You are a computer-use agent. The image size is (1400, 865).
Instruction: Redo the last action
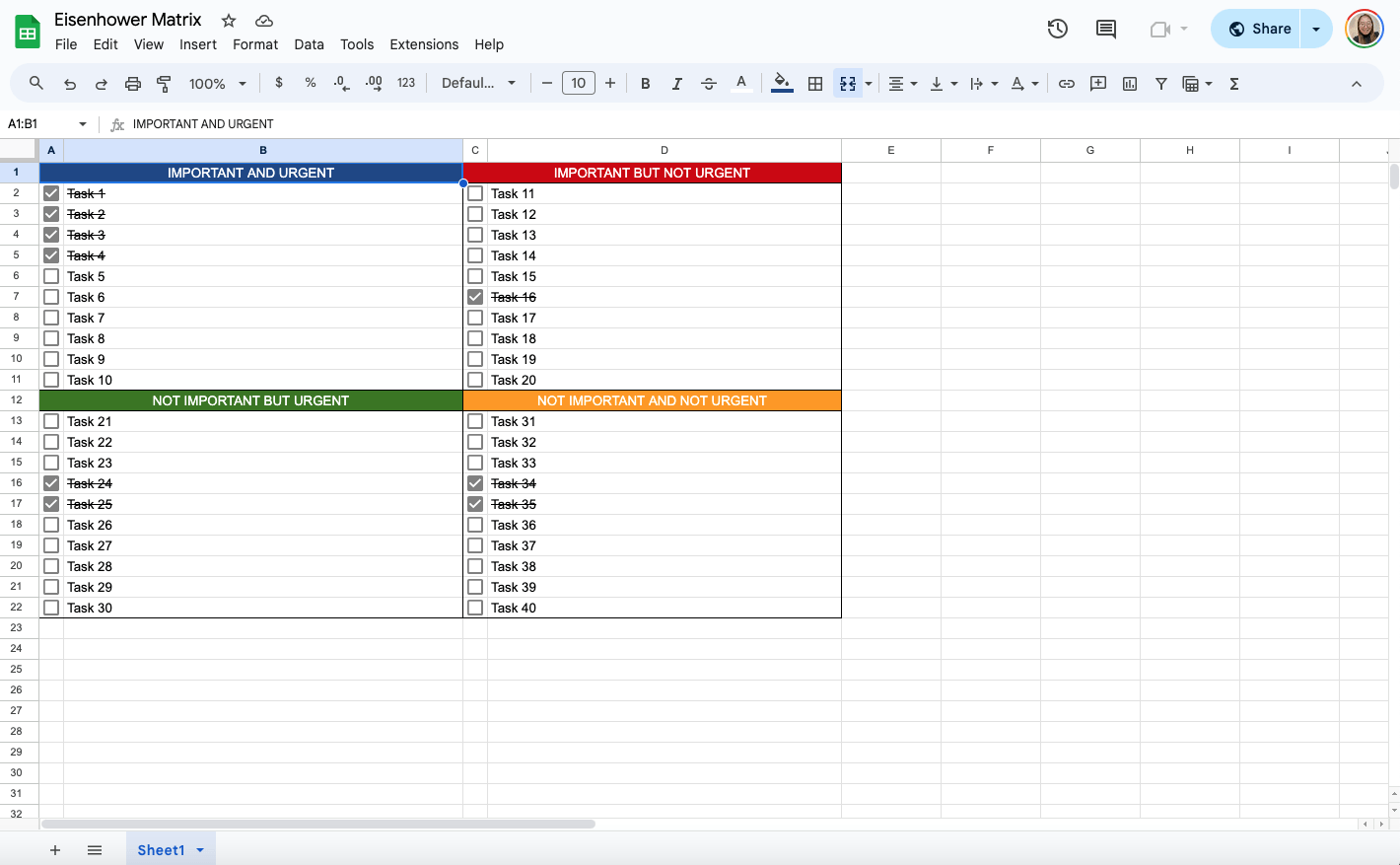pos(101,84)
